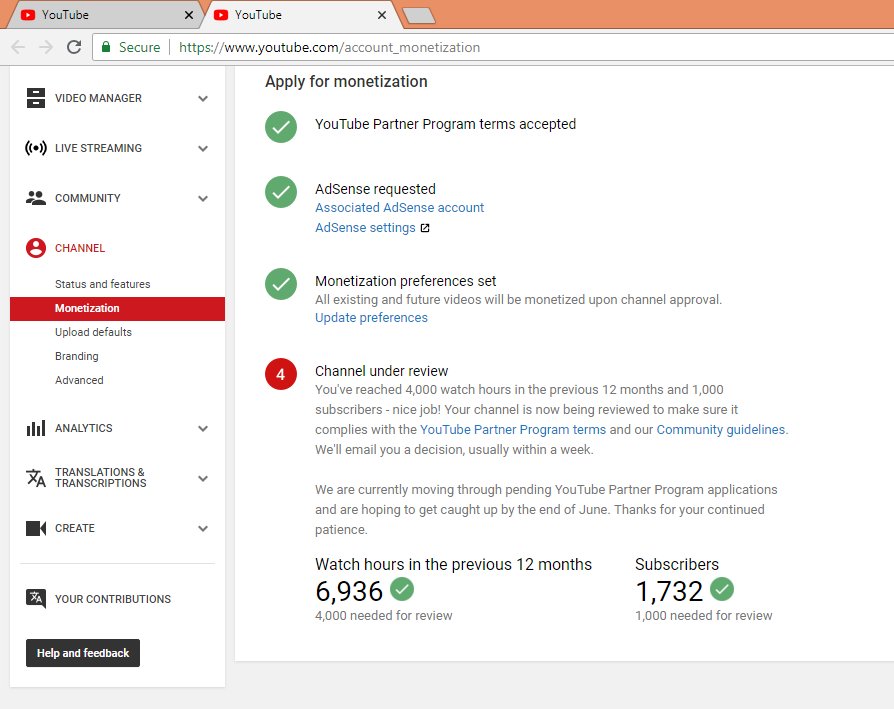The height and width of the screenshot is (709, 894).
Task: Click the '4,000 needed for review' text
Action: click(x=384, y=616)
